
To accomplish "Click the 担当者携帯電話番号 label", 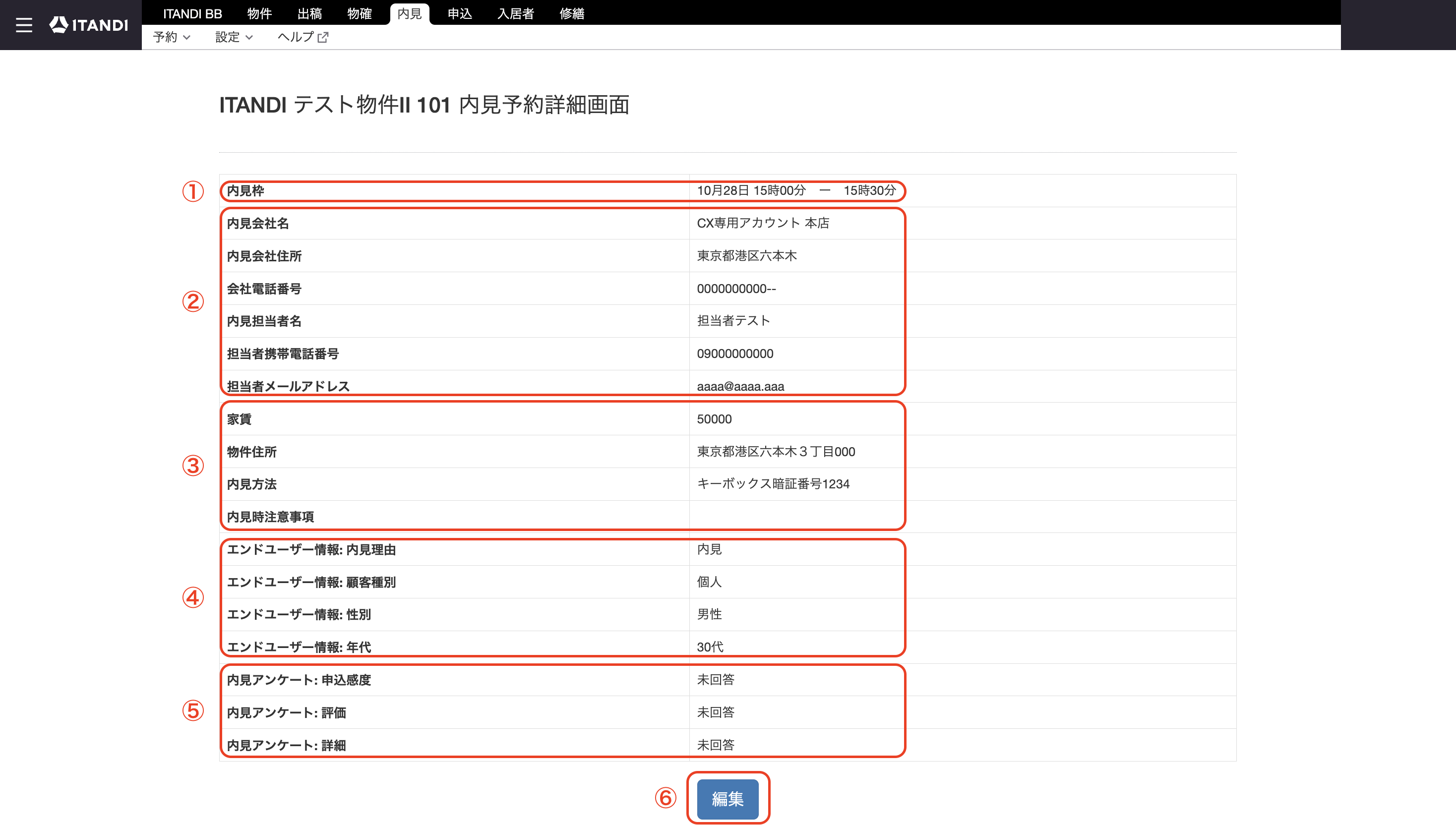I will point(283,354).
